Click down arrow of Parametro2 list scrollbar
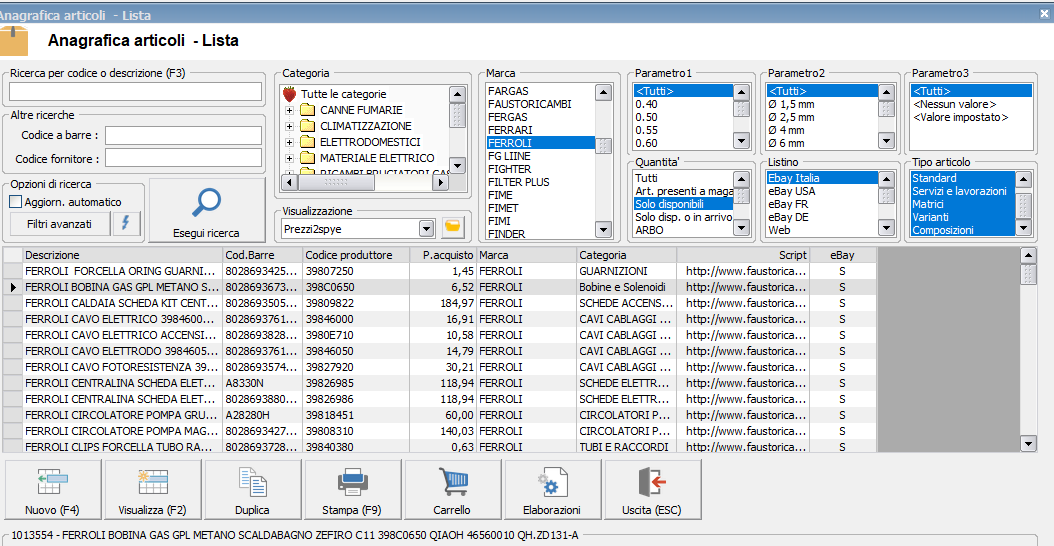The width and height of the screenshot is (1054, 546). tap(887, 141)
